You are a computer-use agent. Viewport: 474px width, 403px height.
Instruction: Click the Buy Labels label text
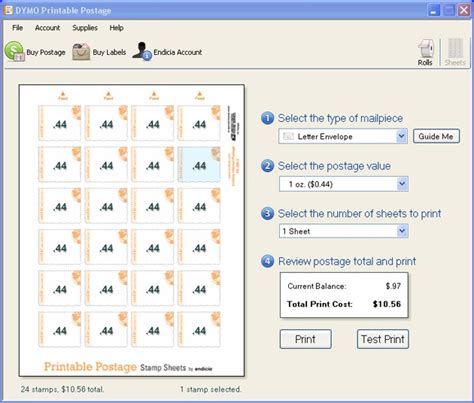click(x=109, y=52)
